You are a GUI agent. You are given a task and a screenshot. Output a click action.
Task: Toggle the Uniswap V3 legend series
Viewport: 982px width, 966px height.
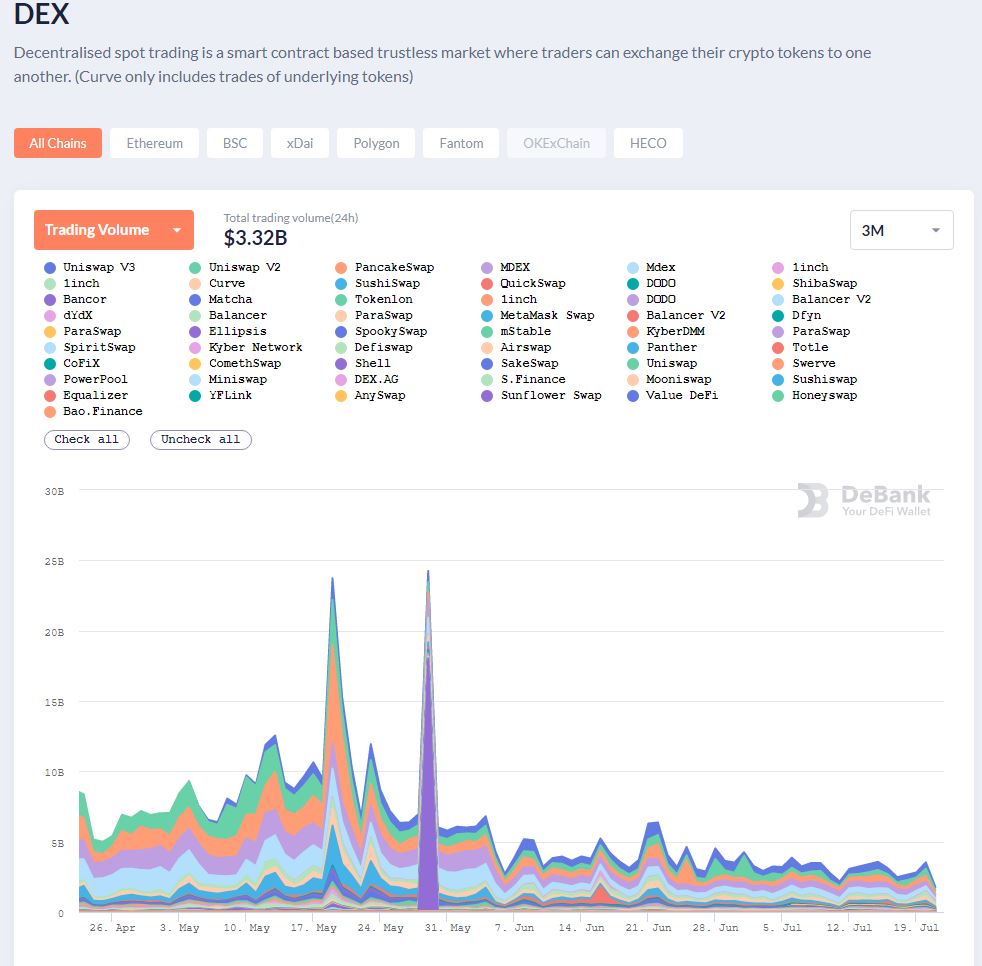pyautogui.click(x=90, y=267)
